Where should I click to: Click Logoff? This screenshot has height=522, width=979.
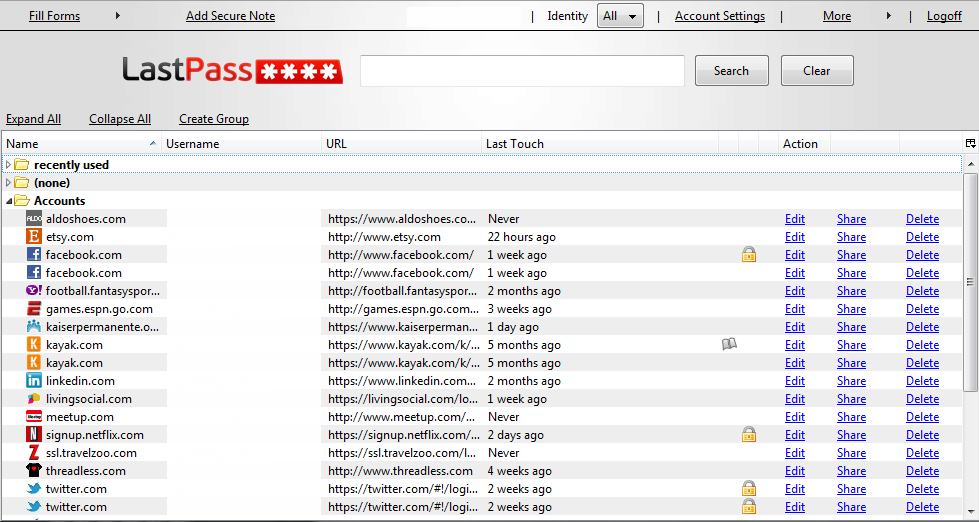[x=944, y=16]
